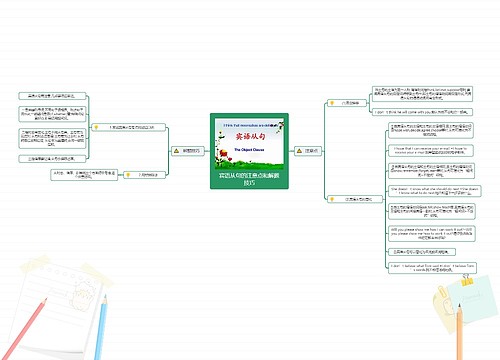The height and width of the screenshot is (360, 500).
Task: Select node starting "Will you please show me how"
Action: 432,234
